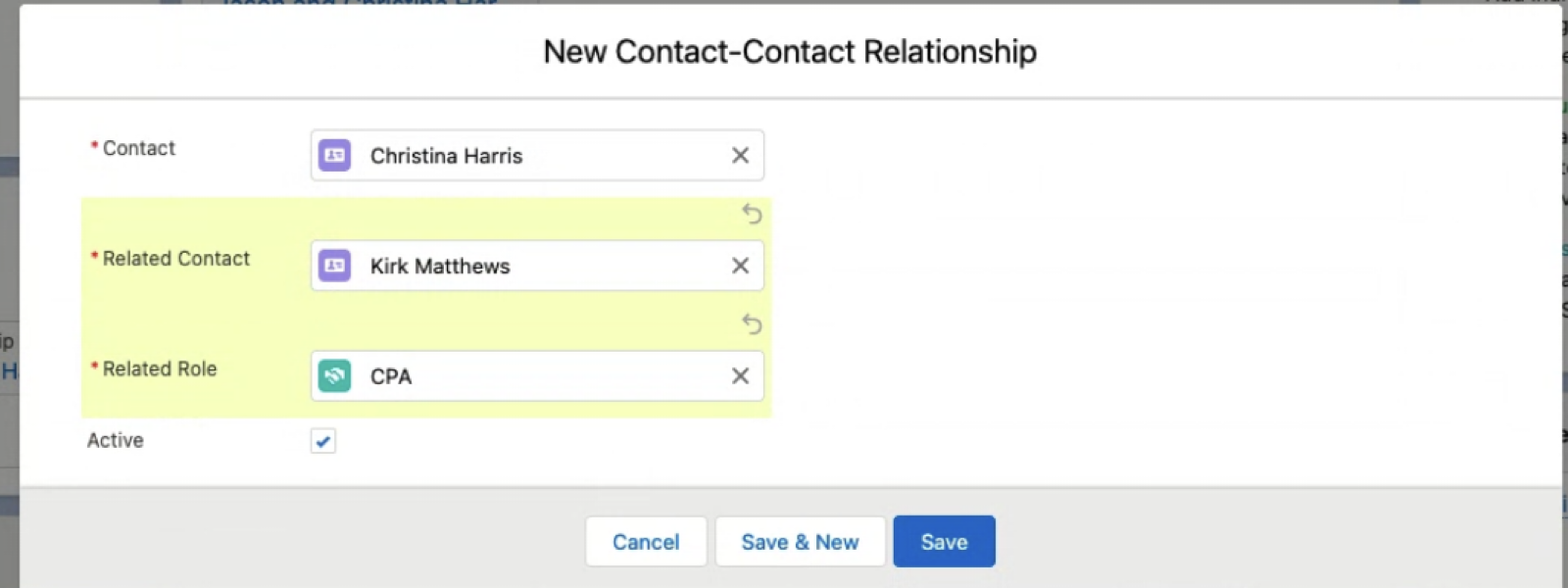This screenshot has height=588, width=1568.
Task: Click the teal role icon beside CPA
Action: [335, 376]
